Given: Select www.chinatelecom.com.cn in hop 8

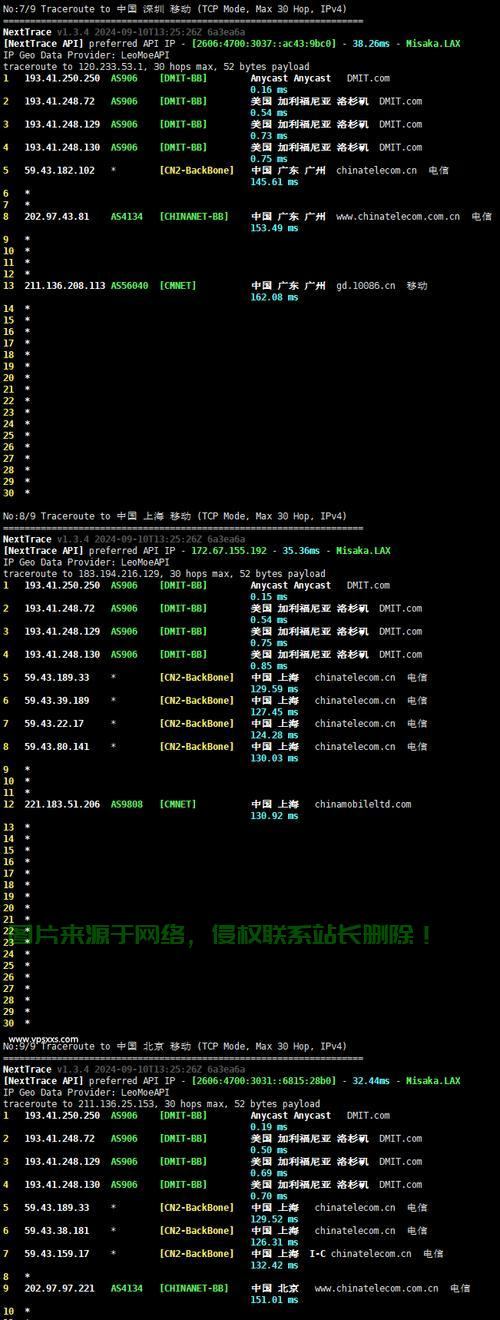Looking at the screenshot, I should (398, 217).
